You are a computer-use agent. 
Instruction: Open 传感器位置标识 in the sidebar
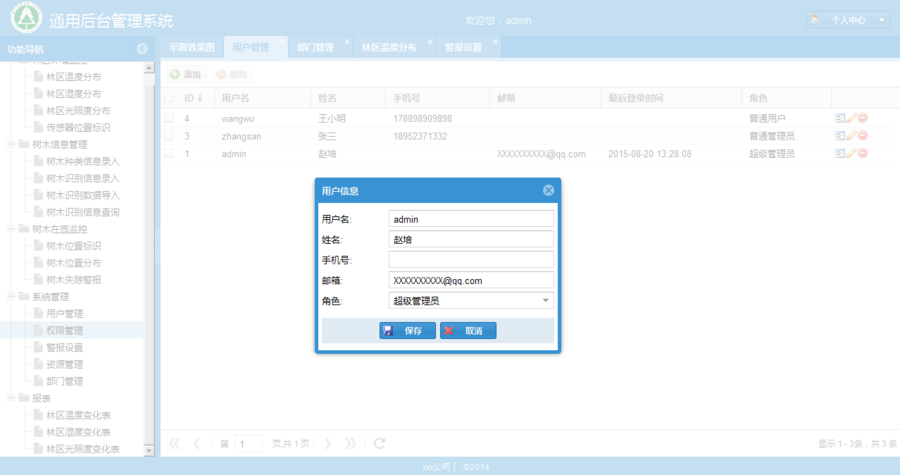pos(78,127)
